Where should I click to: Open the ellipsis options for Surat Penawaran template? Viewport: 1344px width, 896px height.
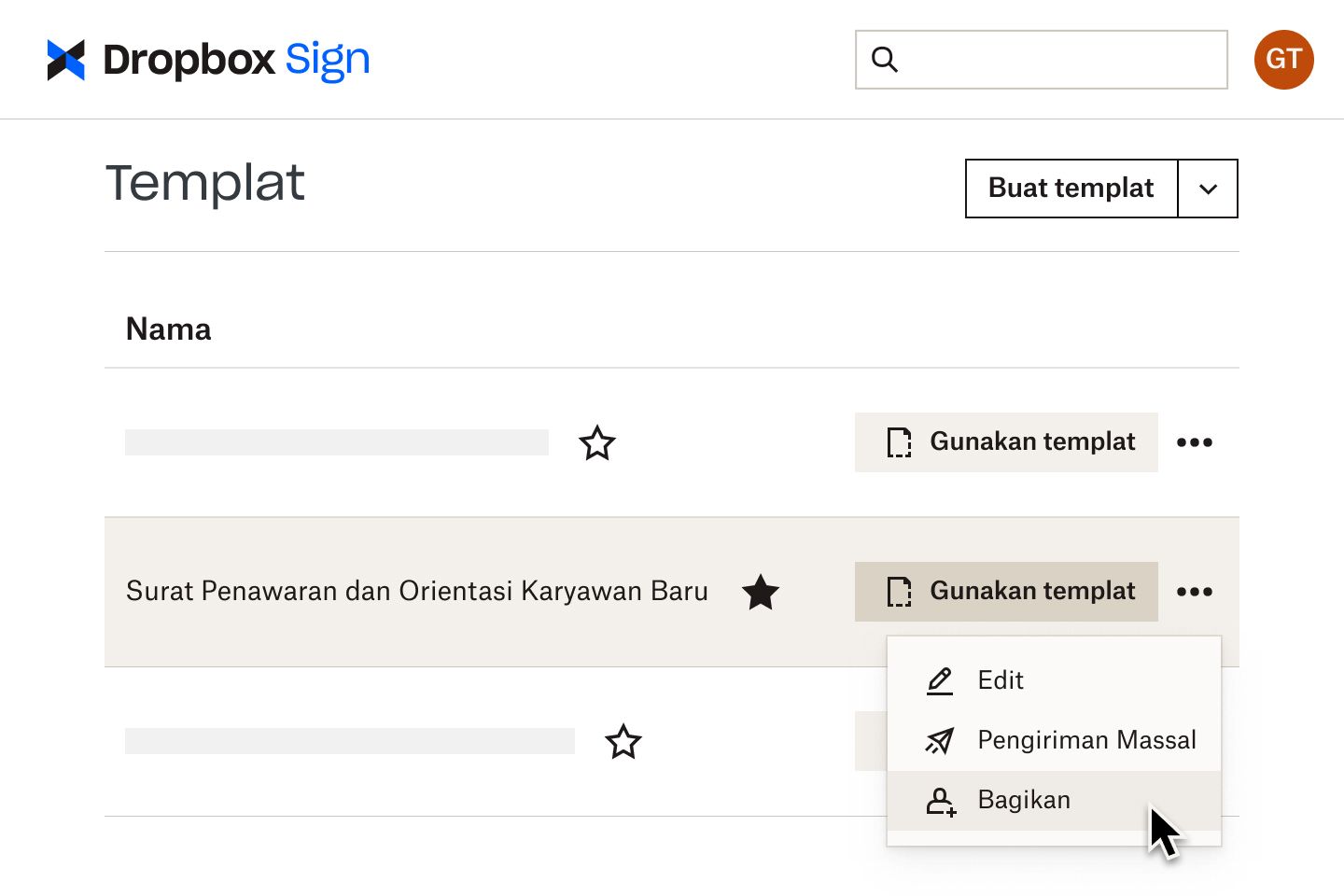tap(1196, 591)
